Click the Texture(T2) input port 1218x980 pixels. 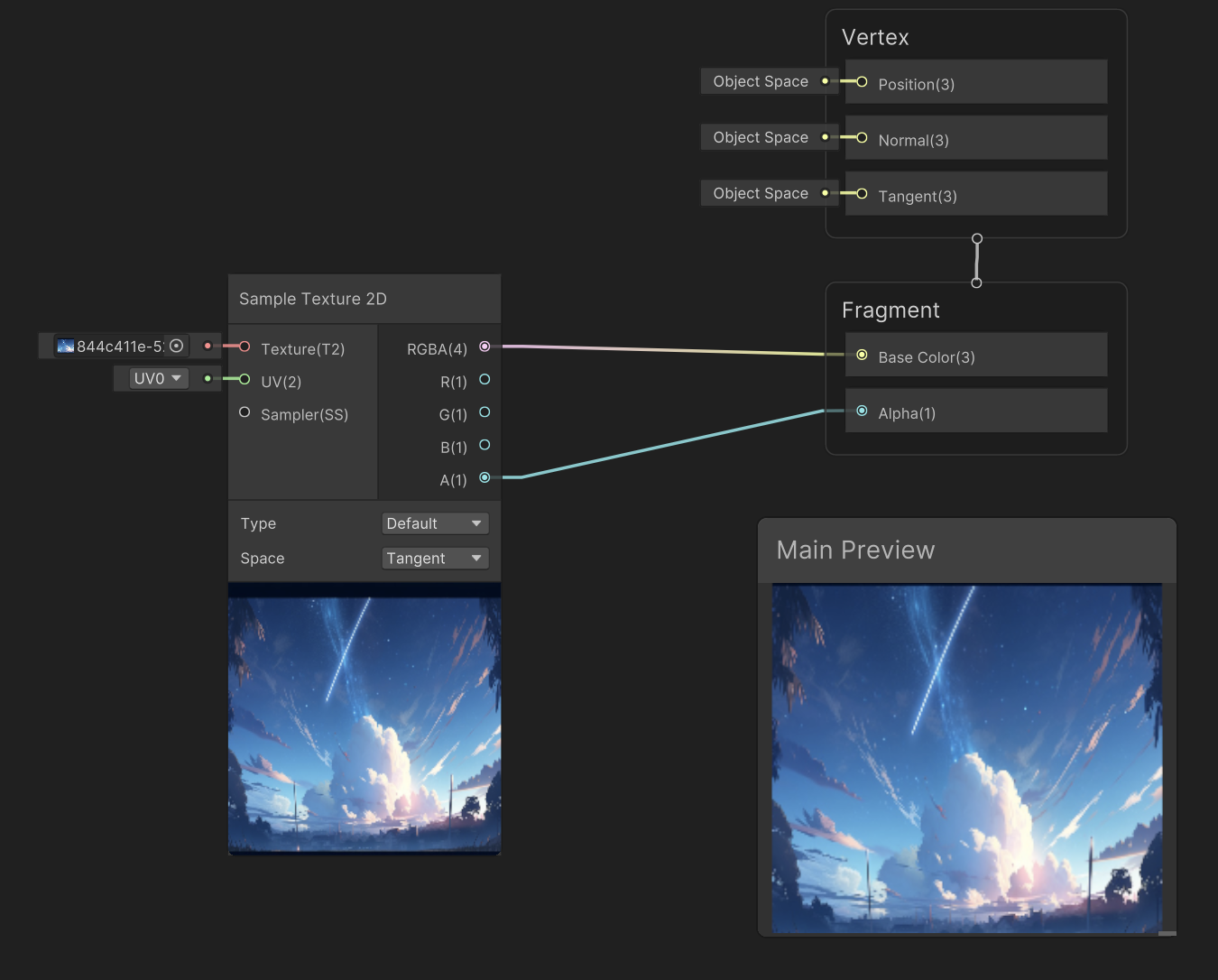[245, 347]
